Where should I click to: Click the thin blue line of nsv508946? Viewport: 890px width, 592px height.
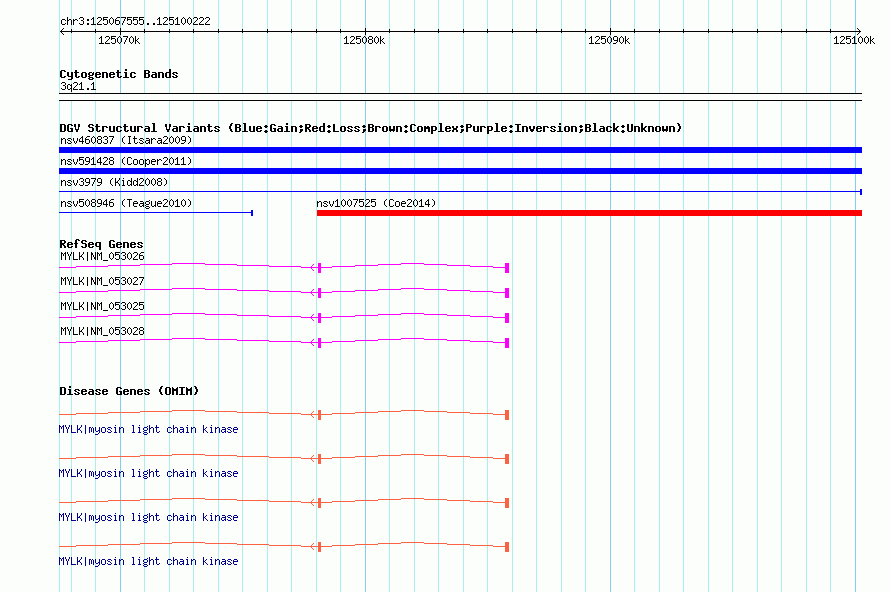156,213
